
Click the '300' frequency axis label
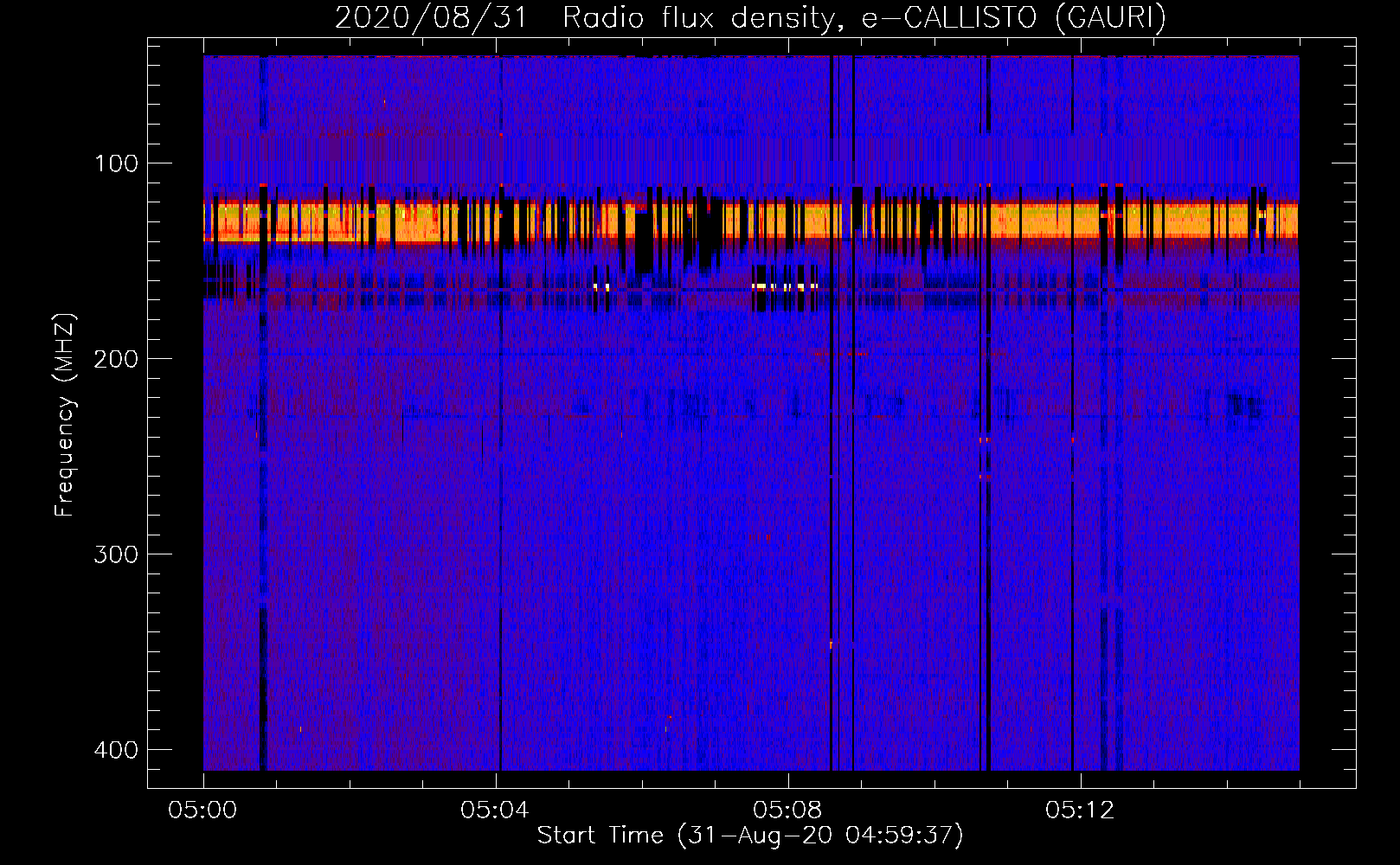[116, 554]
